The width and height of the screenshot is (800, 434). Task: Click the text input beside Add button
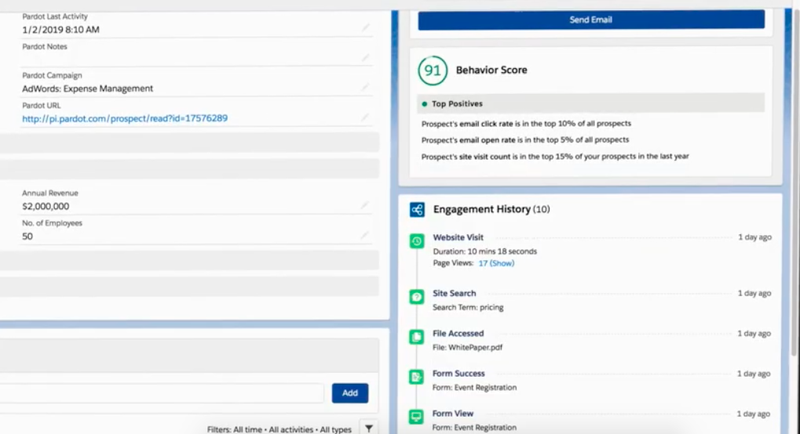[x=161, y=393]
